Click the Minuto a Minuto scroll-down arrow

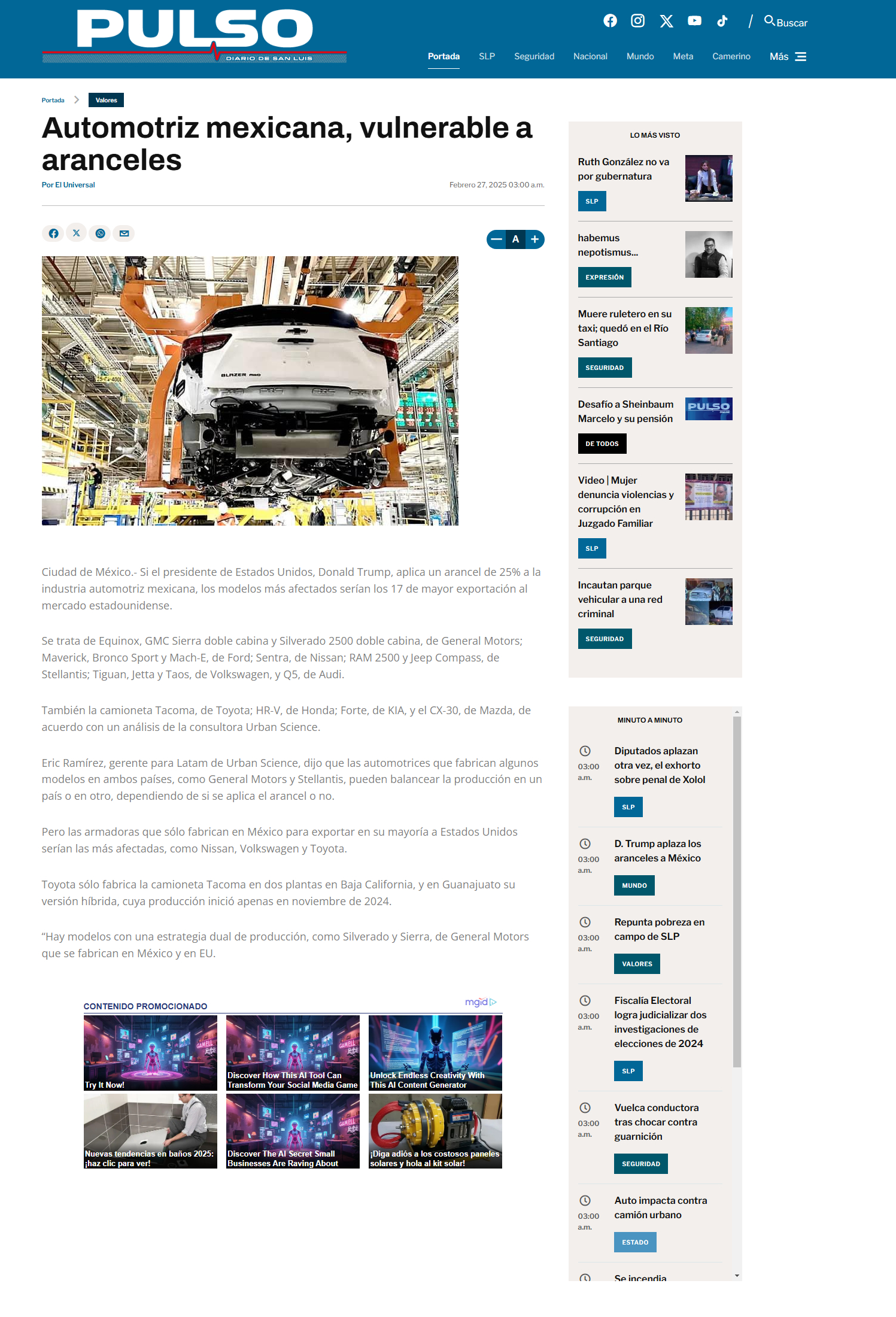[x=737, y=1276]
